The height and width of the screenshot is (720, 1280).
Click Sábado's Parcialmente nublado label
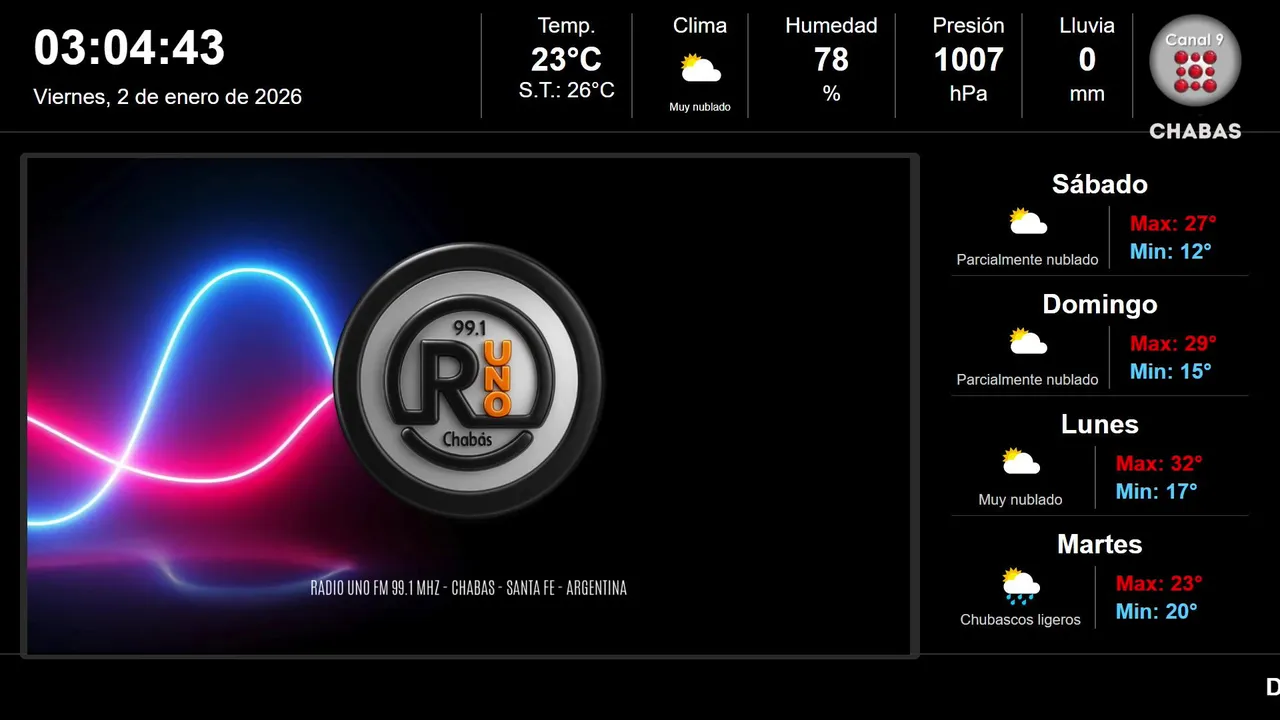(x=1027, y=260)
